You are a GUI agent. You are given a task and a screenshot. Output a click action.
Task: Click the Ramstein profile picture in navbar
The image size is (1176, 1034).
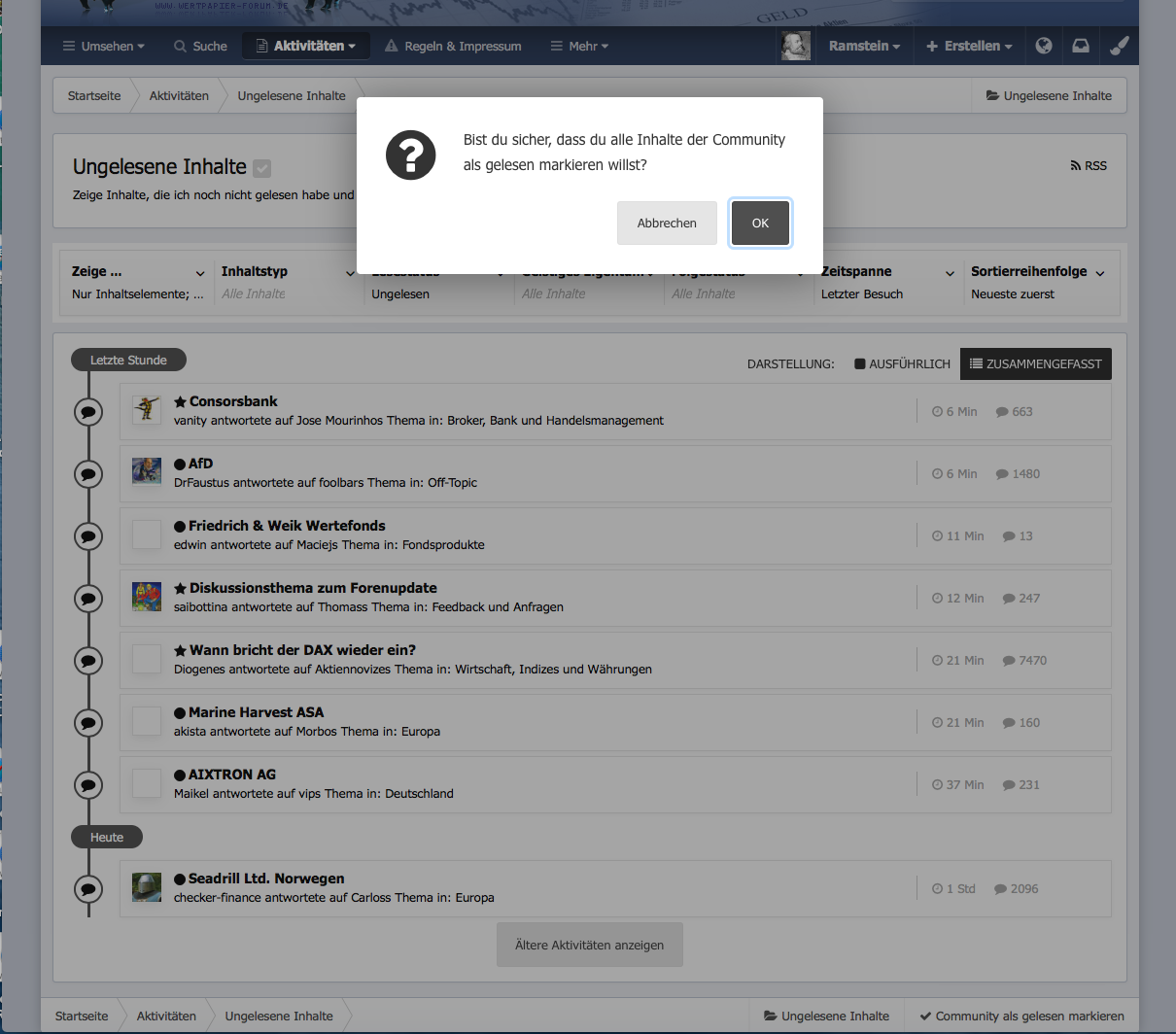(x=795, y=46)
